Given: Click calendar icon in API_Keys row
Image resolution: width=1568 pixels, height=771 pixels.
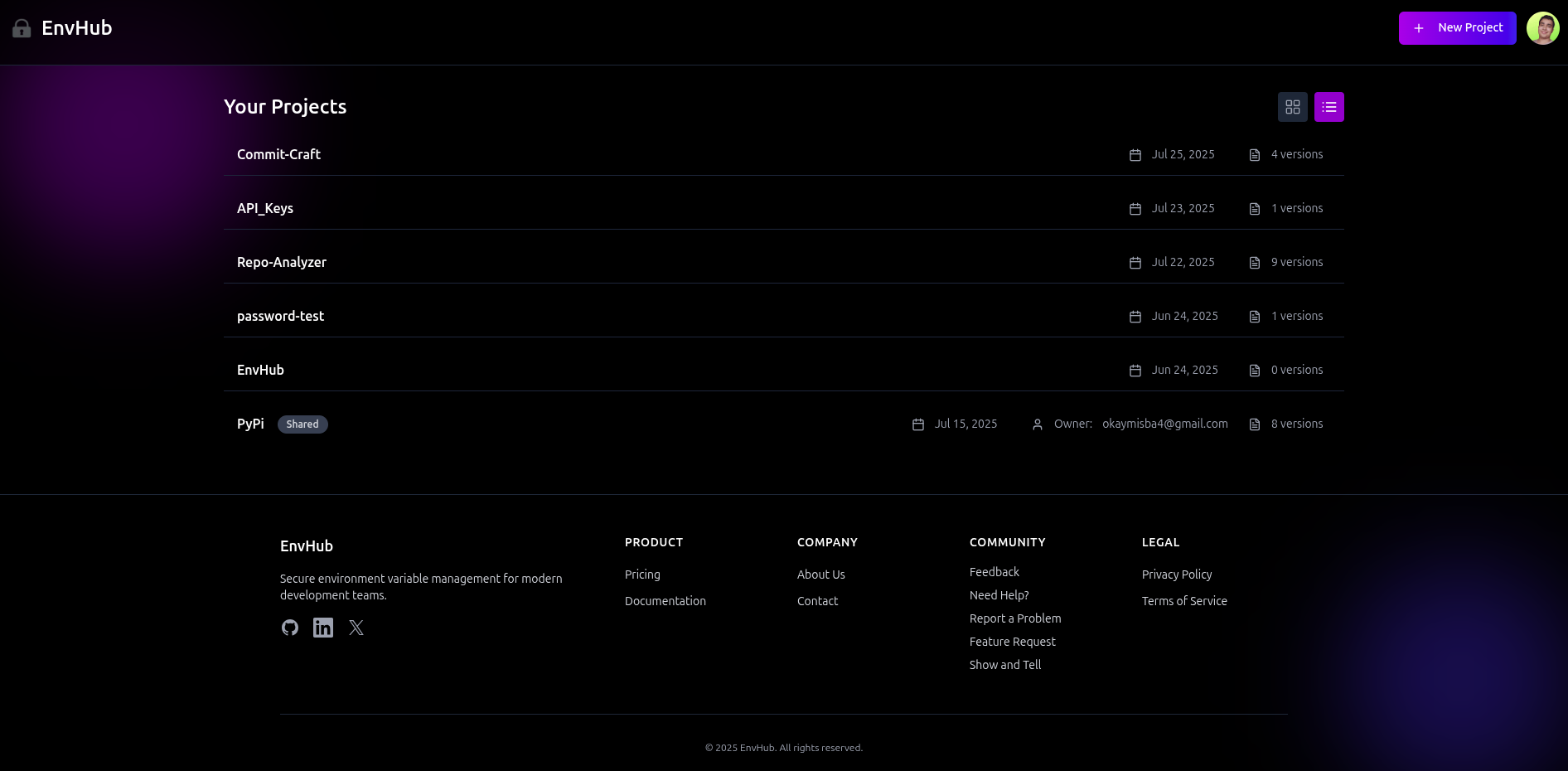Looking at the screenshot, I should 1135,209.
